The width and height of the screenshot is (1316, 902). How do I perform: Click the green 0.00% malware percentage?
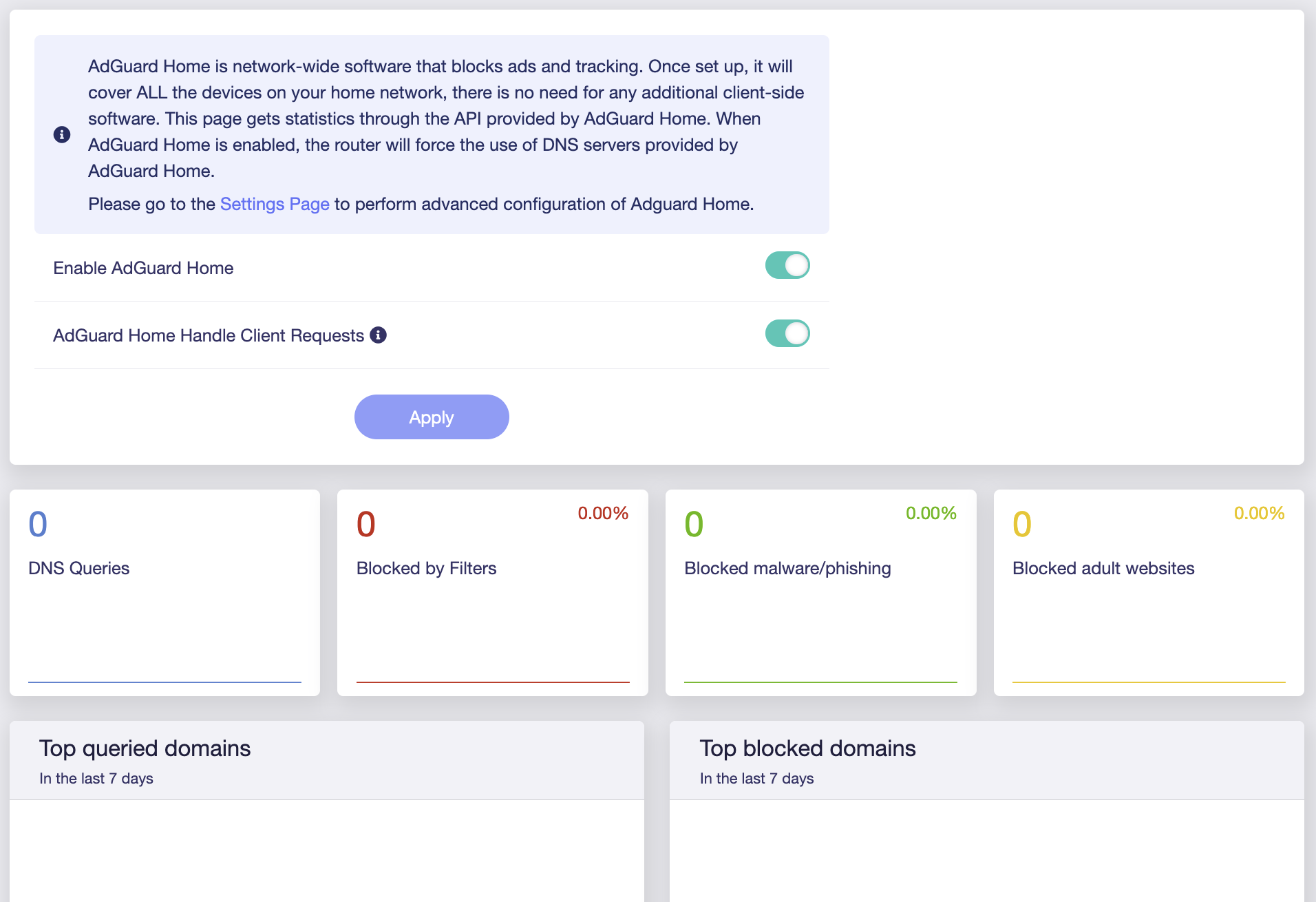click(931, 513)
